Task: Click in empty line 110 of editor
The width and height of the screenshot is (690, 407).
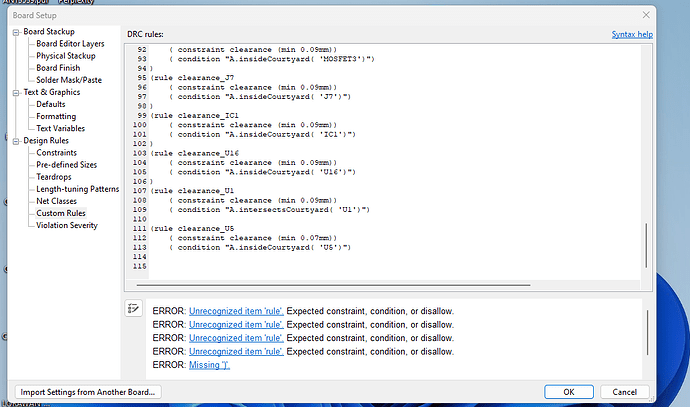Action: pos(394,219)
